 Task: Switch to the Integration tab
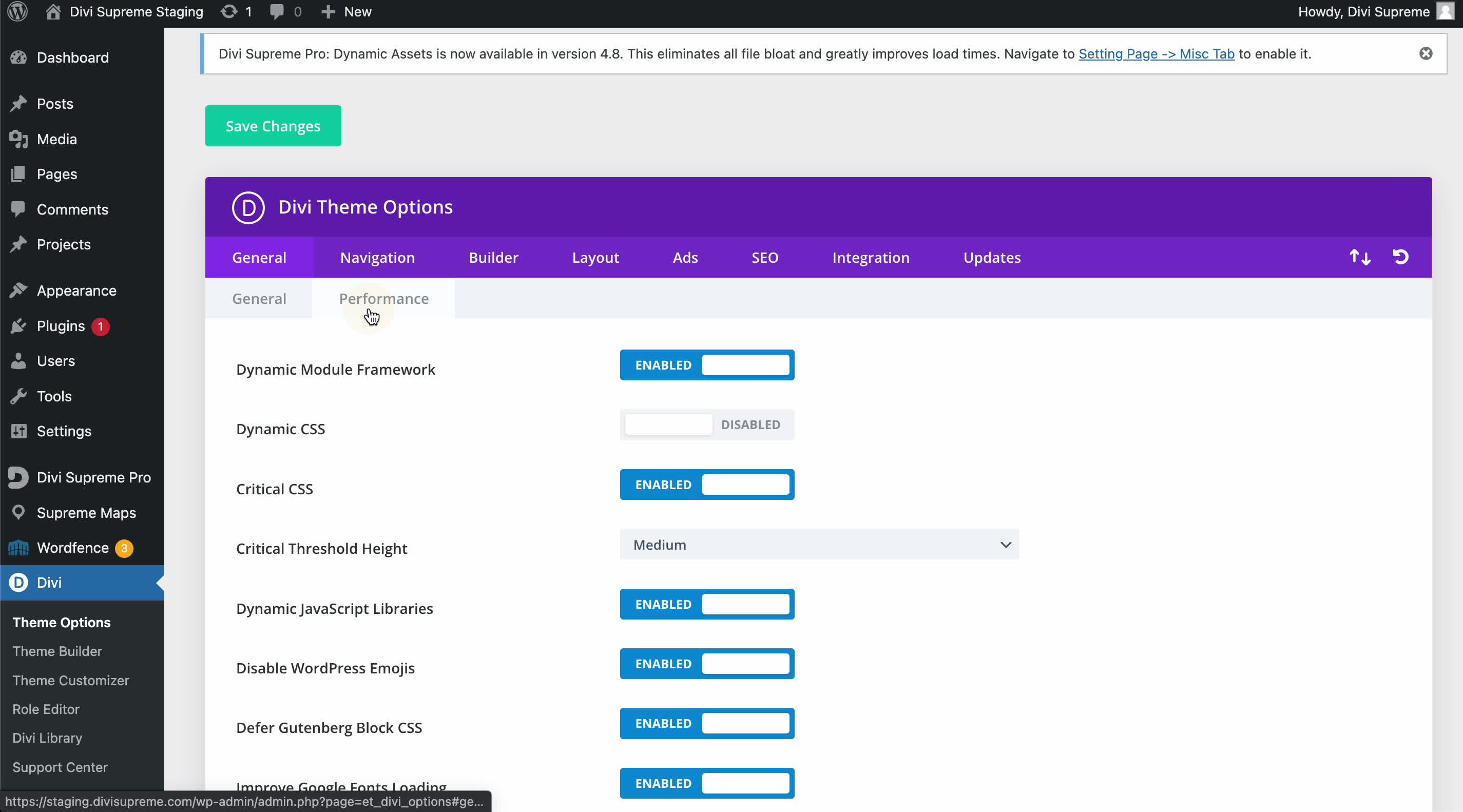pos(871,257)
